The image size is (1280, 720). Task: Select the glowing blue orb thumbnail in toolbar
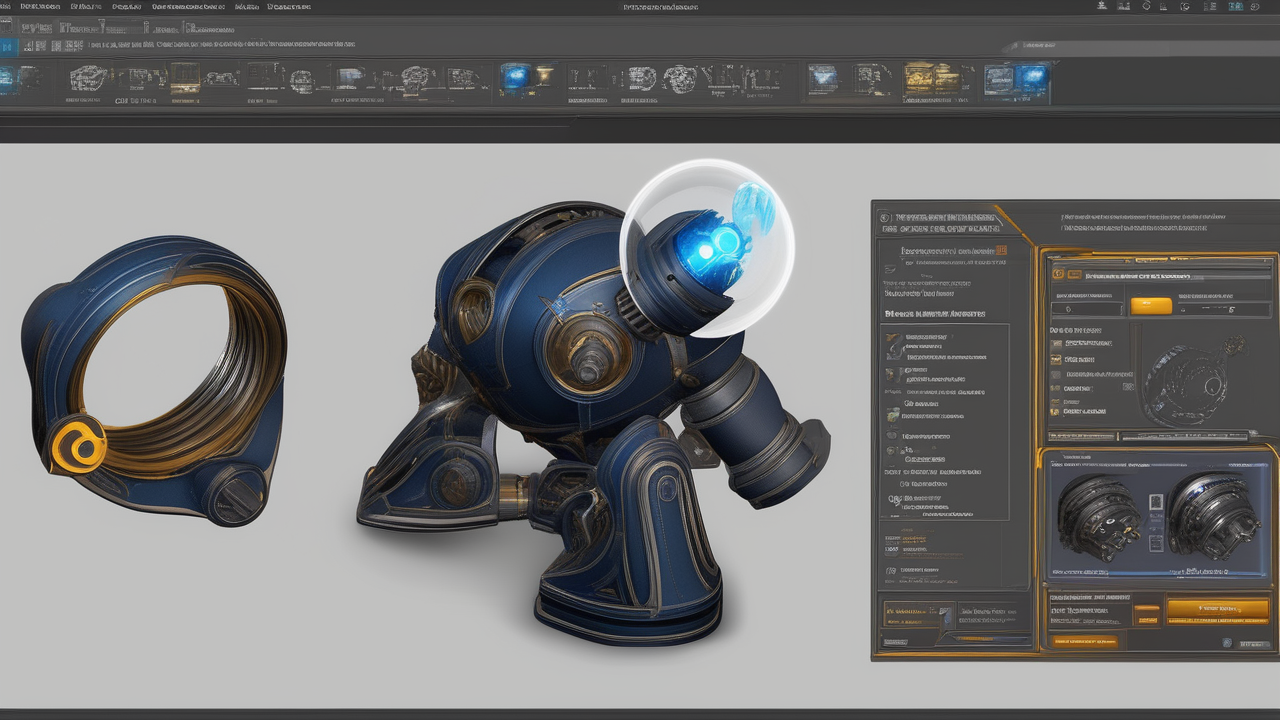click(x=514, y=78)
